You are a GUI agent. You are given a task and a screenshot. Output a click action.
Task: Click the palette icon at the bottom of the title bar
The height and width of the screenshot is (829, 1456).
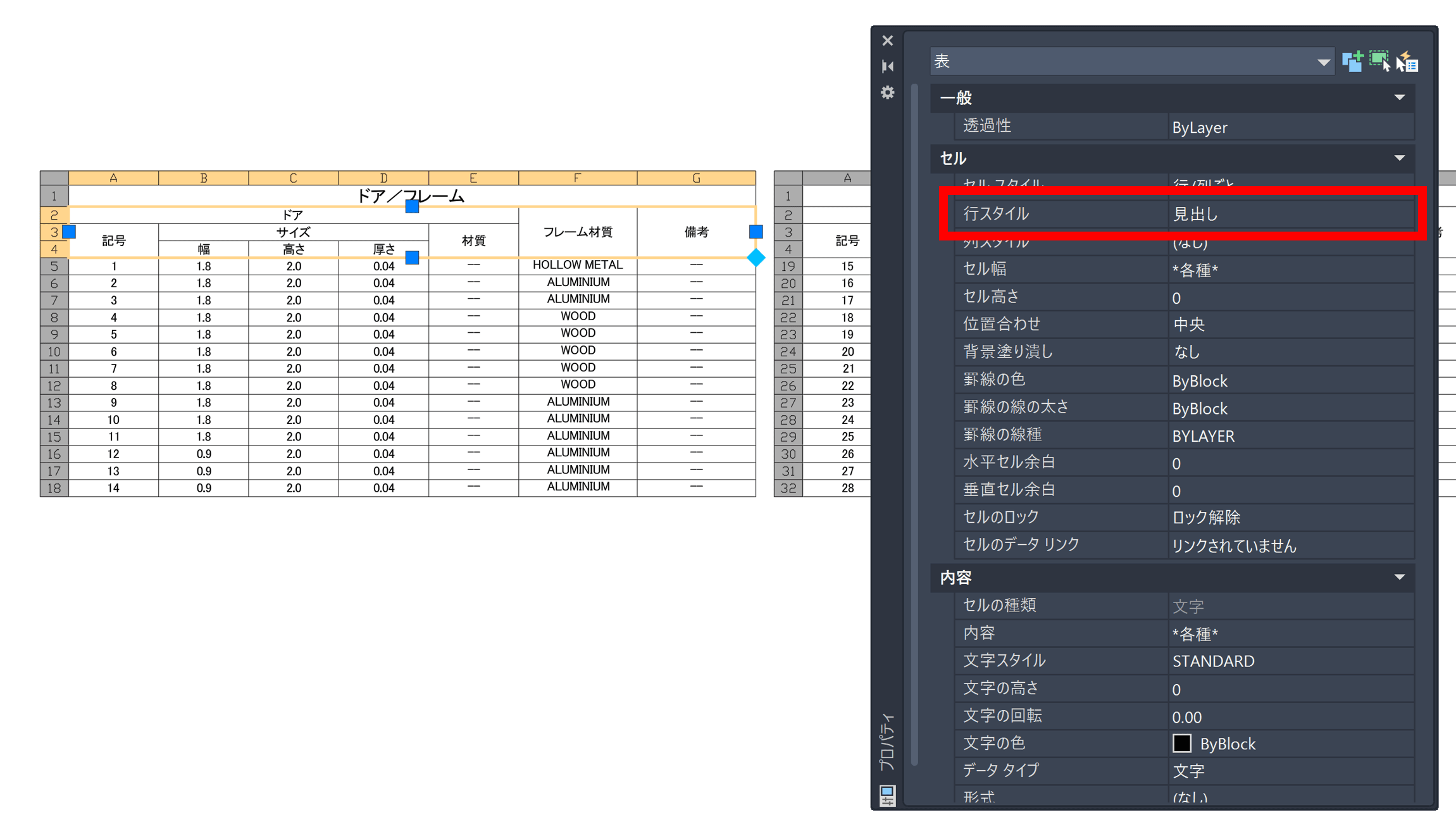point(887,795)
